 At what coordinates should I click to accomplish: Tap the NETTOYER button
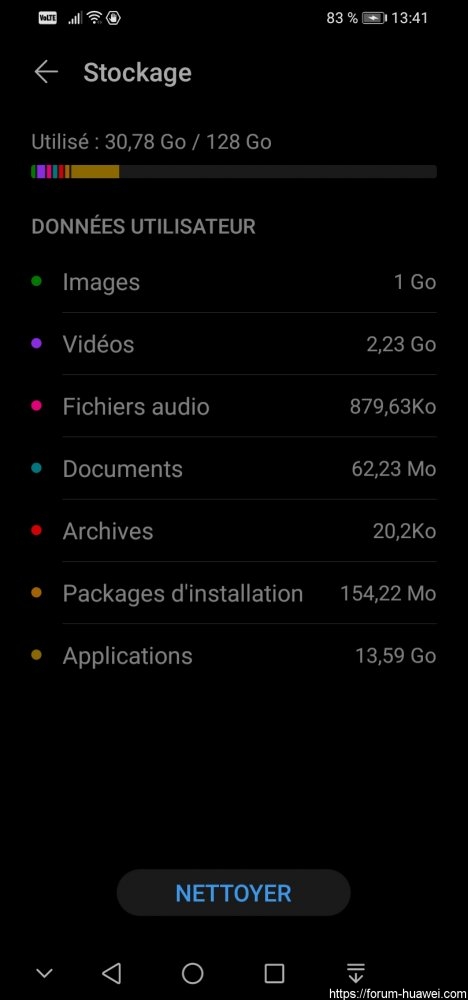233,893
